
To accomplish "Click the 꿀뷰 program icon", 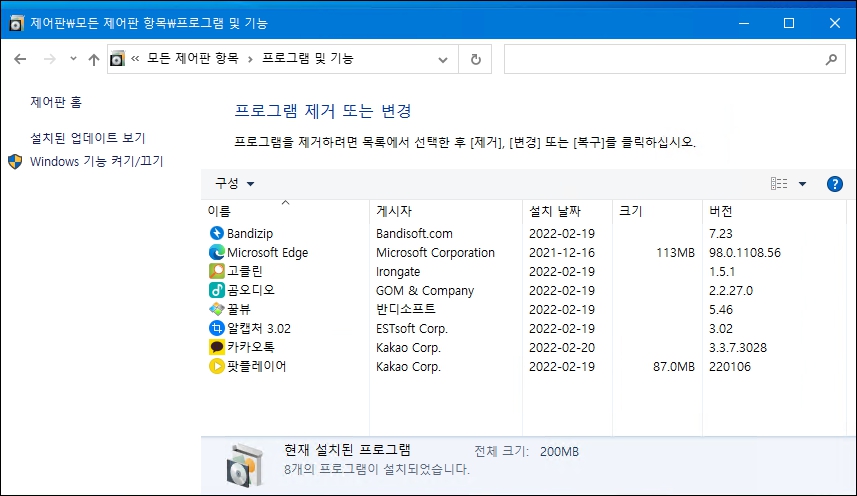I will [x=216, y=309].
